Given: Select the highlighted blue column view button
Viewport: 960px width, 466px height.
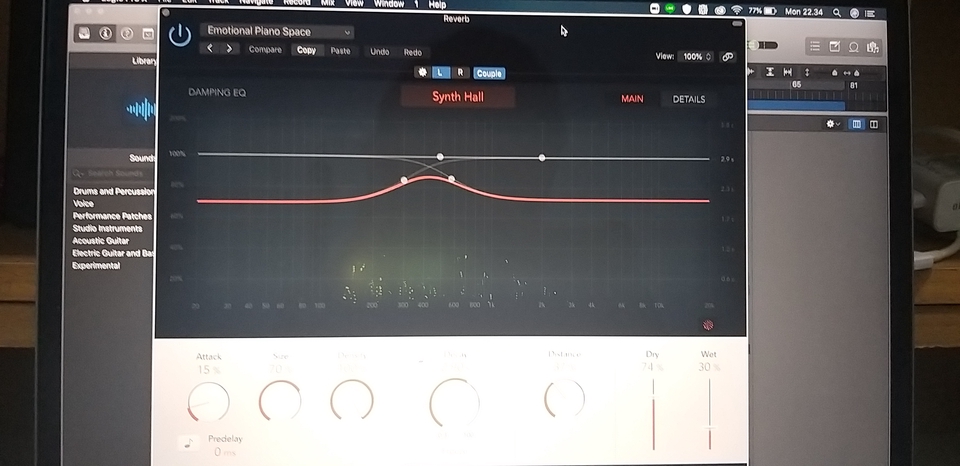Looking at the screenshot, I should tap(857, 124).
